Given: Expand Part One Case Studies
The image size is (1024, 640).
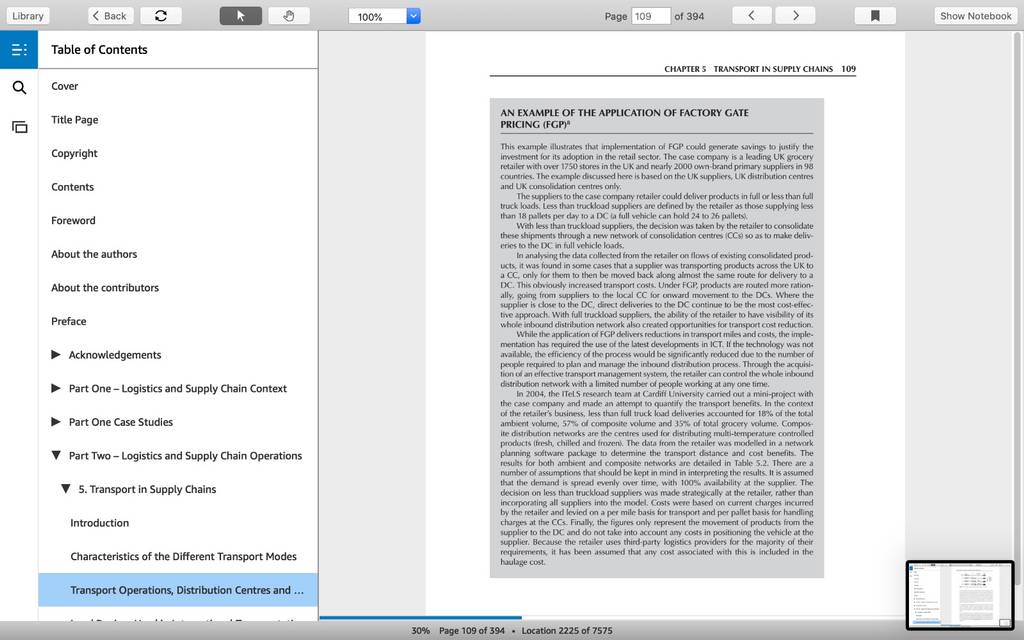Looking at the screenshot, I should tap(56, 422).
